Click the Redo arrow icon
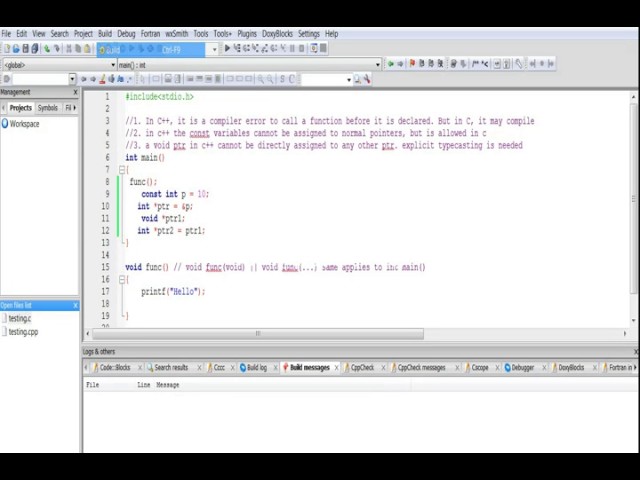 click(x=57, y=49)
